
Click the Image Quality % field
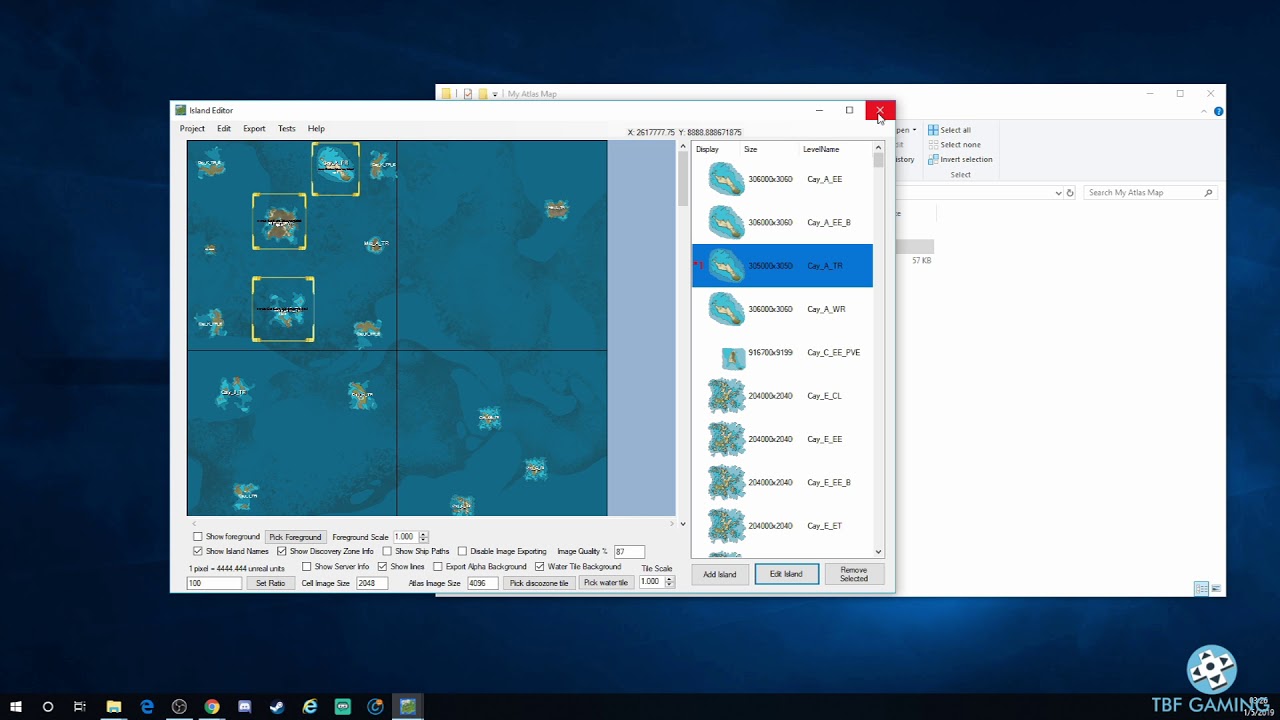point(629,551)
